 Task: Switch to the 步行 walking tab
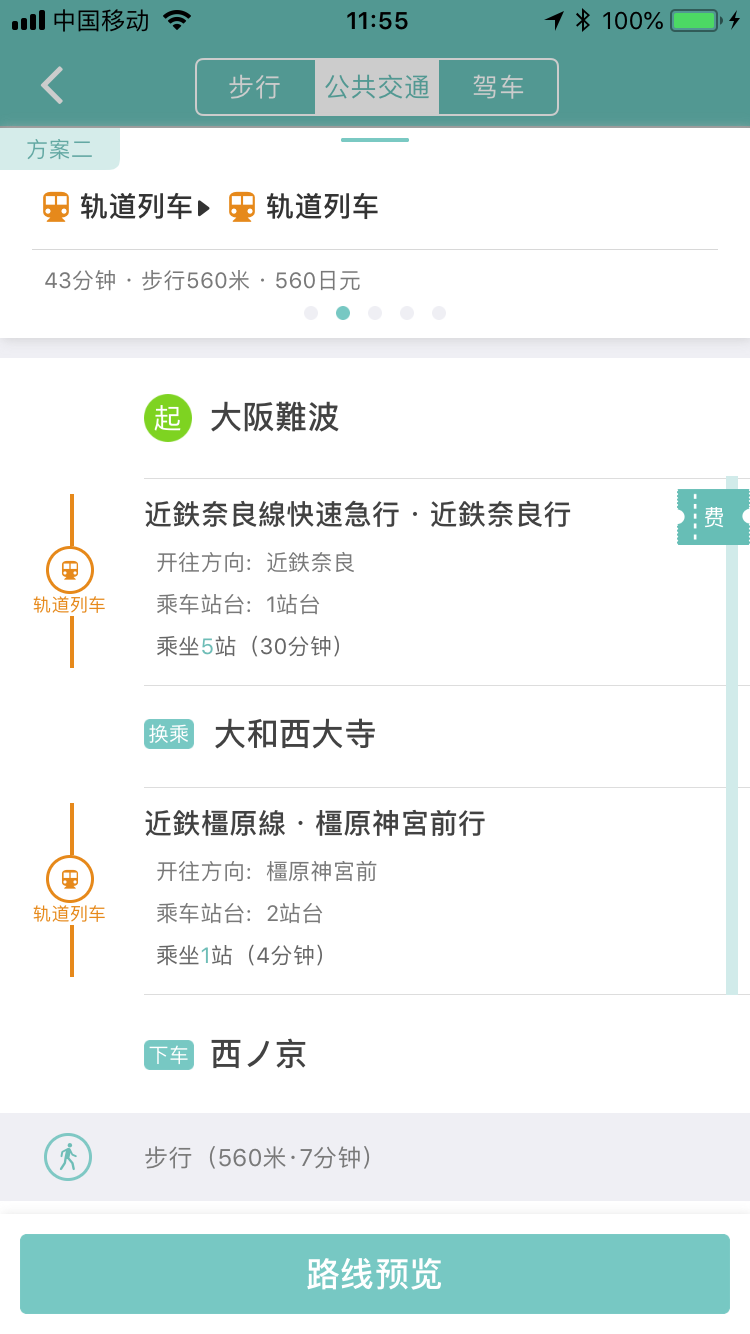coord(255,87)
